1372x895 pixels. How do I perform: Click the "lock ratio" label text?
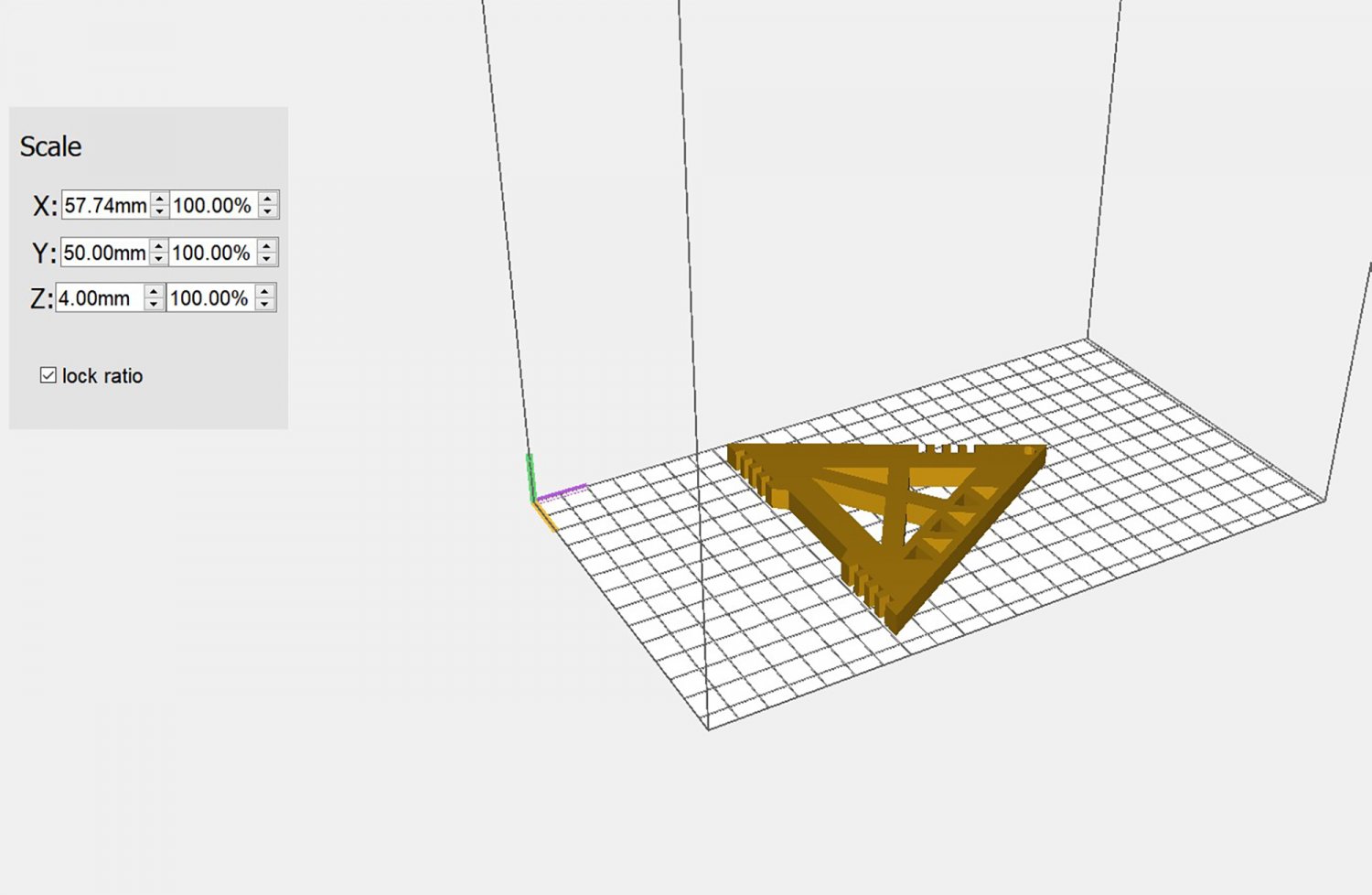pyautogui.click(x=102, y=376)
